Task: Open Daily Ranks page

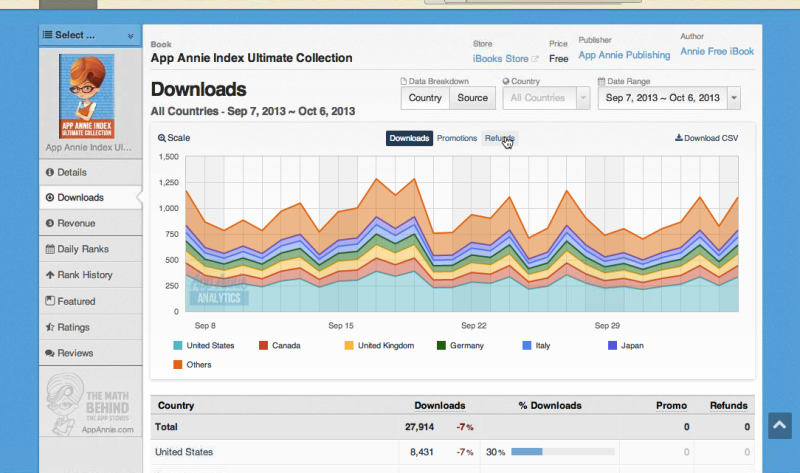Action: tap(90, 249)
